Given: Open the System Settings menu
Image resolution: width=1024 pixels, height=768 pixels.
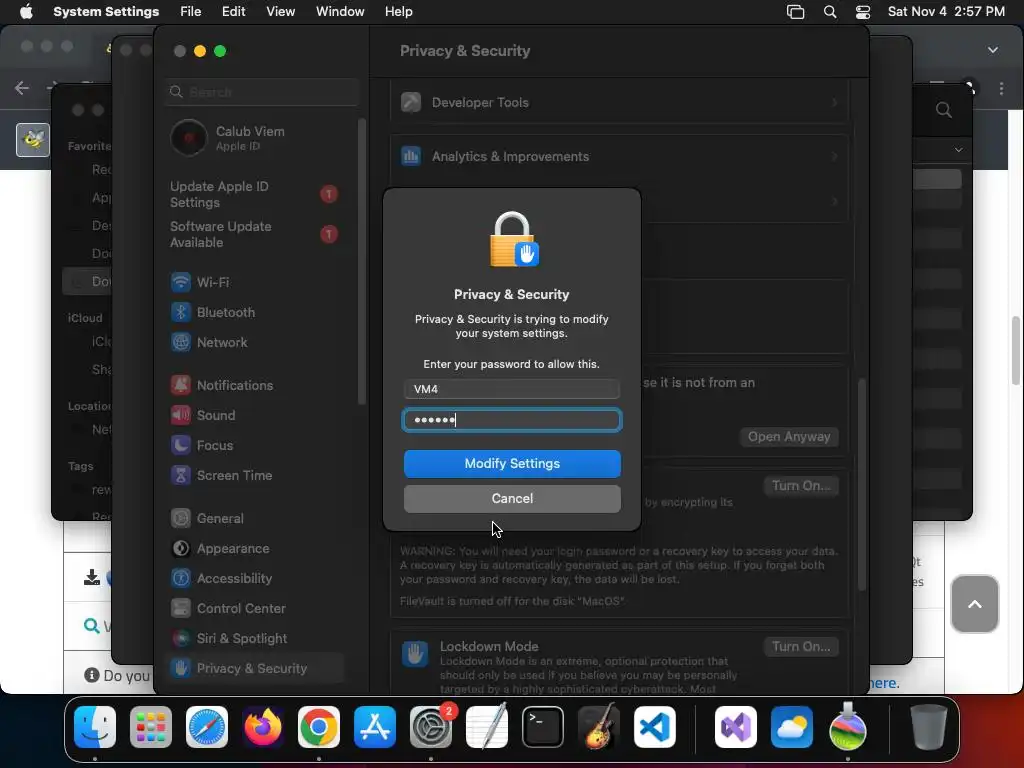Looking at the screenshot, I should tap(106, 12).
